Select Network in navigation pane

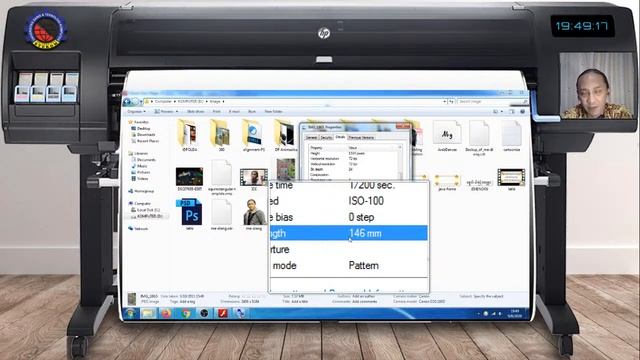click(x=138, y=229)
